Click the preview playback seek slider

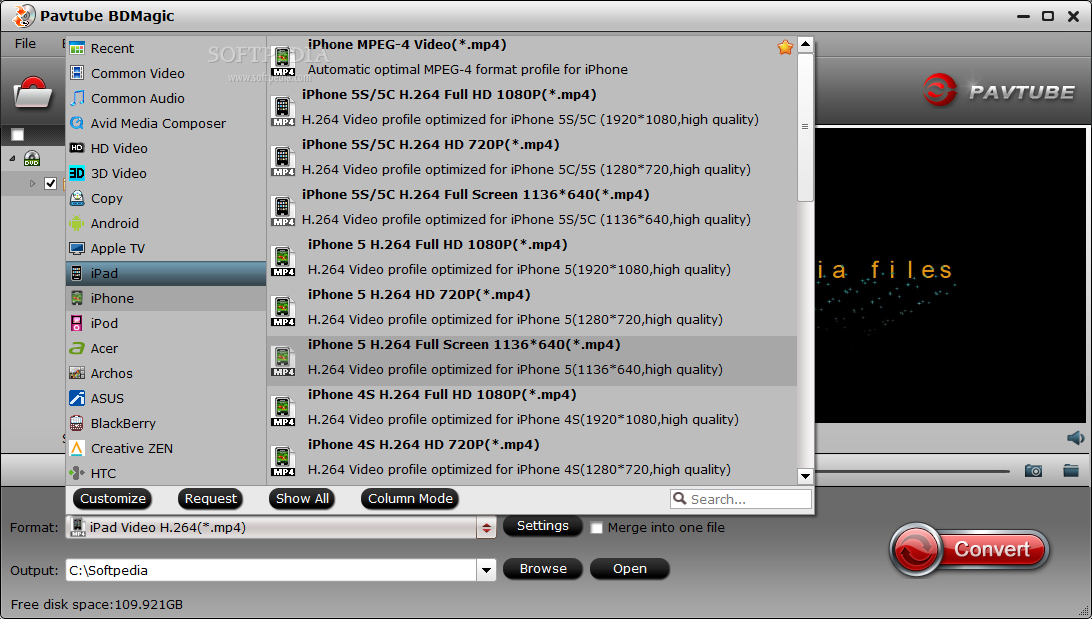point(912,471)
